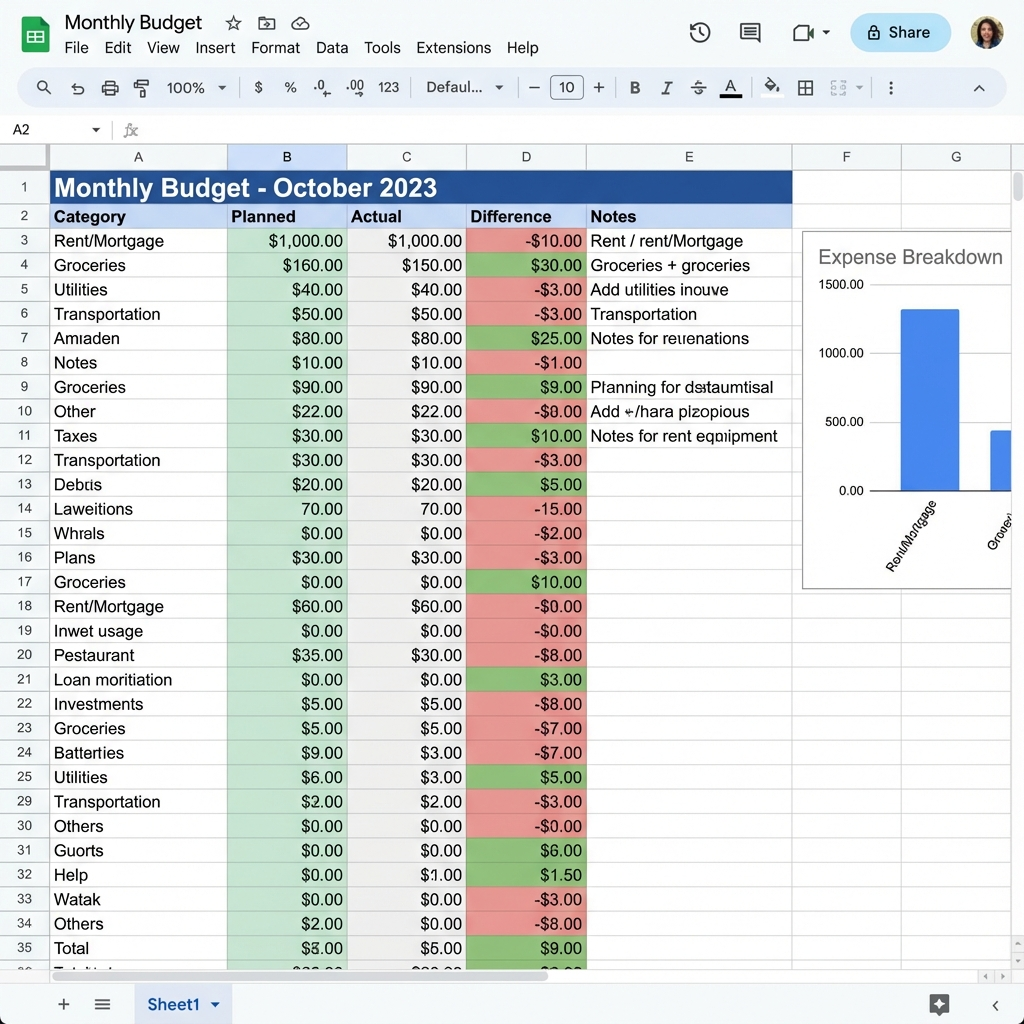Undo the last action
Viewport: 1024px width, 1024px height.
point(78,88)
